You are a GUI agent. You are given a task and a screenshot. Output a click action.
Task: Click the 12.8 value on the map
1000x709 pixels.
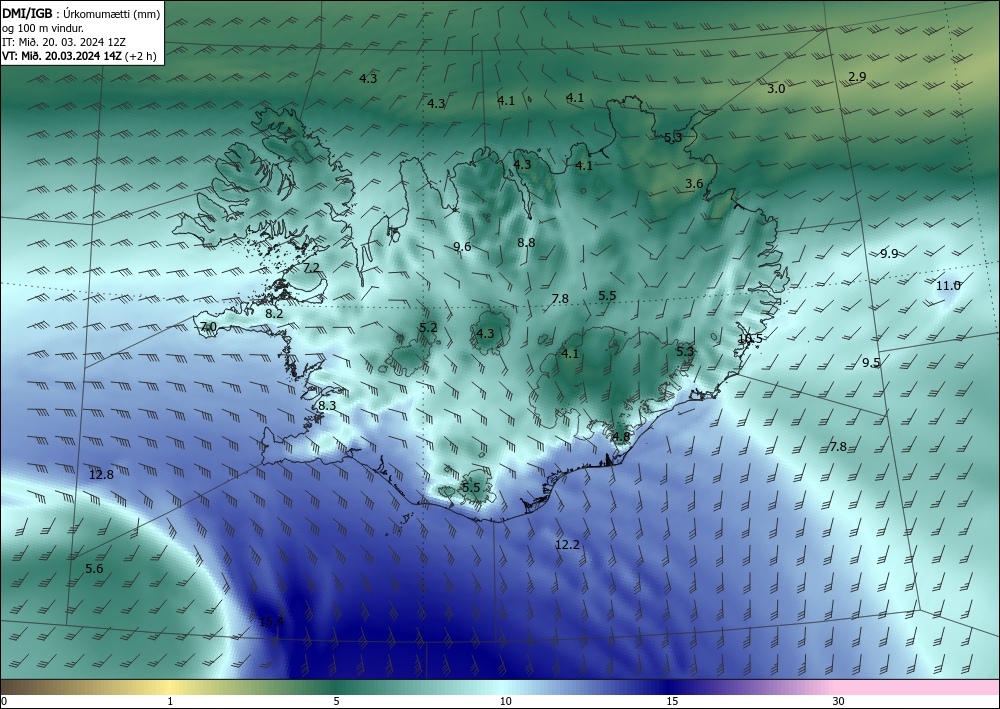[x=101, y=474]
